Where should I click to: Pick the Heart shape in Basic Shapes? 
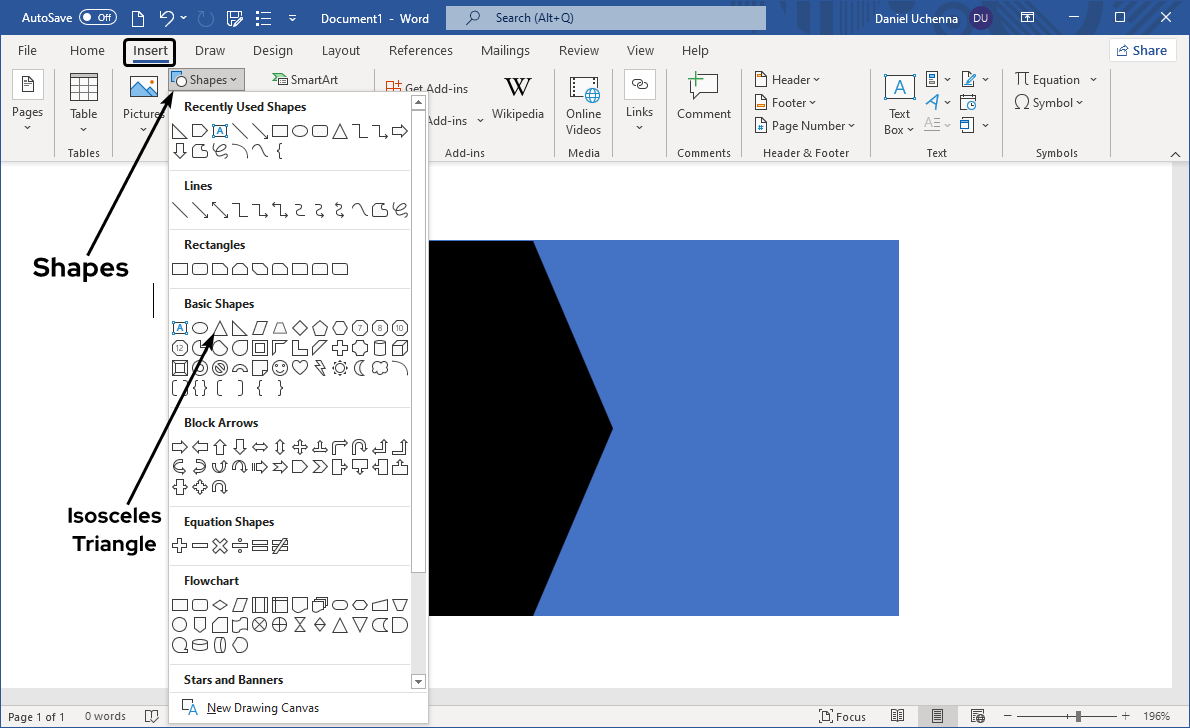299,368
